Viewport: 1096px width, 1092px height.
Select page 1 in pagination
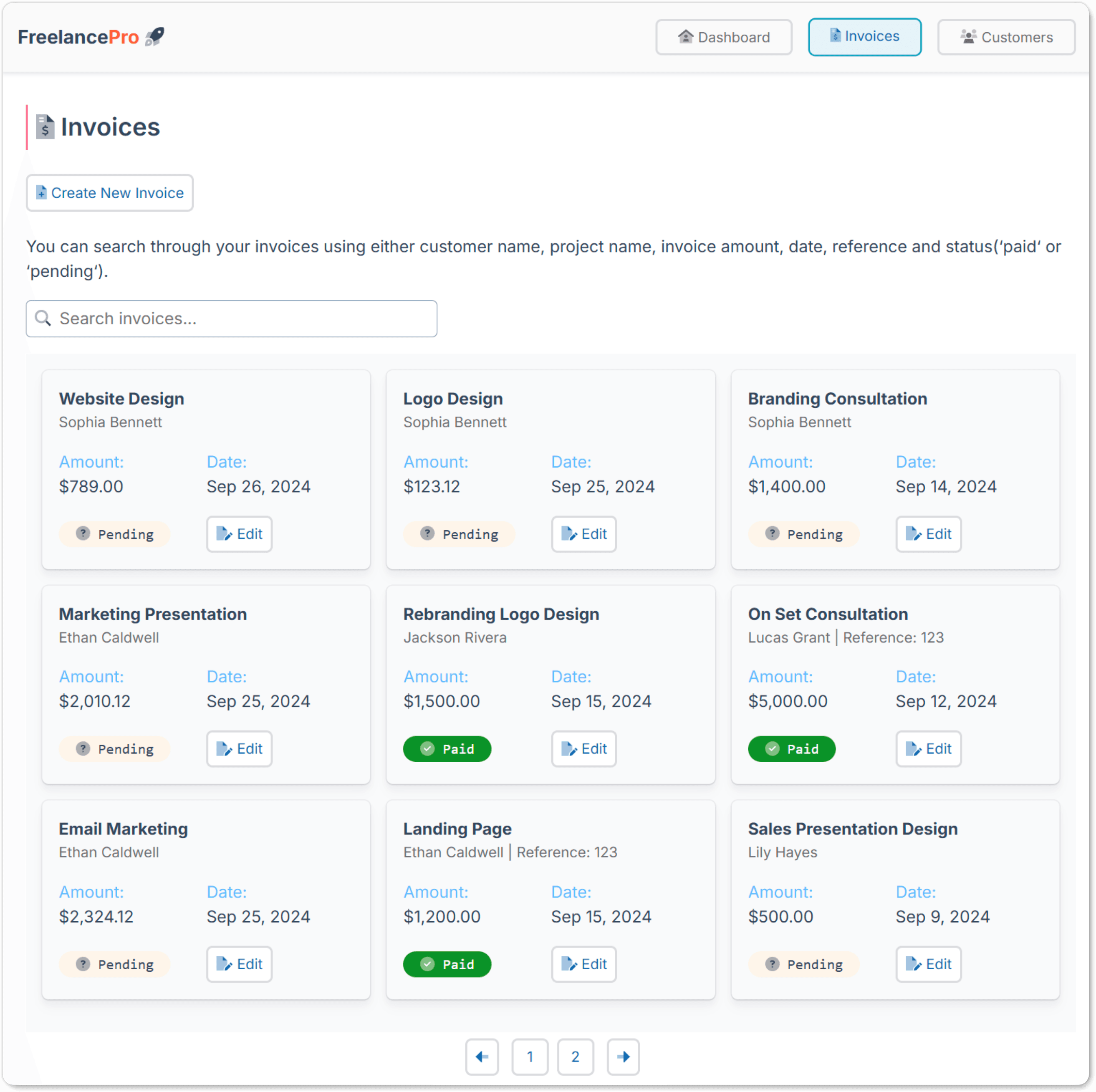point(530,1056)
